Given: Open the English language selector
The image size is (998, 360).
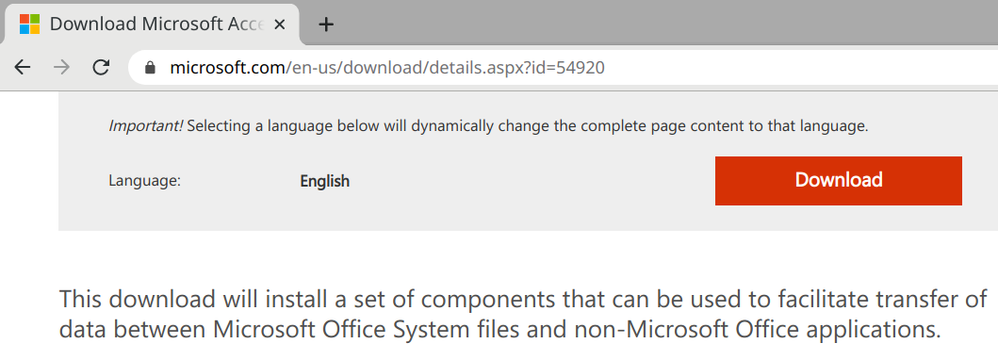Looking at the screenshot, I should (x=325, y=181).
